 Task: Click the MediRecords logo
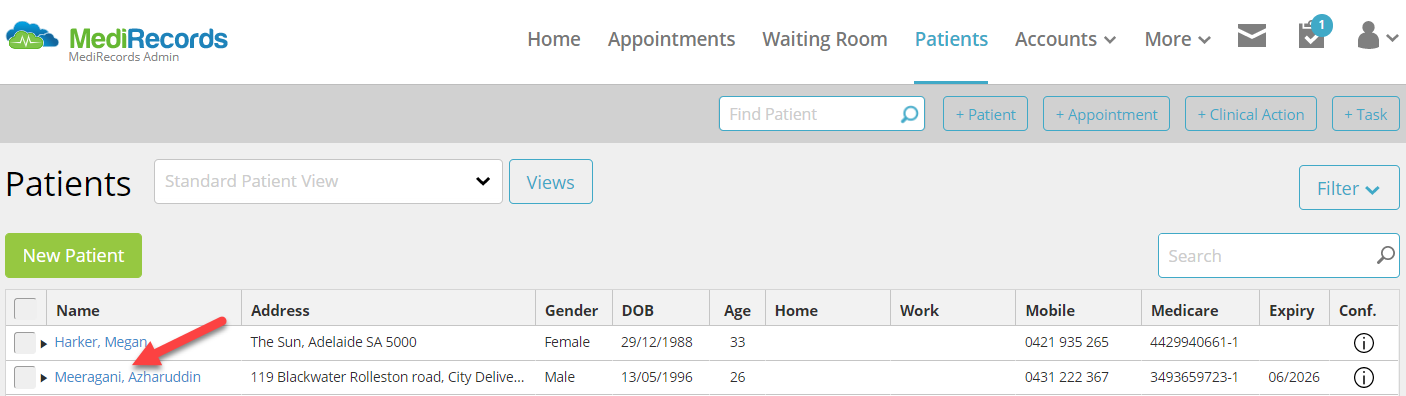[x=117, y=41]
